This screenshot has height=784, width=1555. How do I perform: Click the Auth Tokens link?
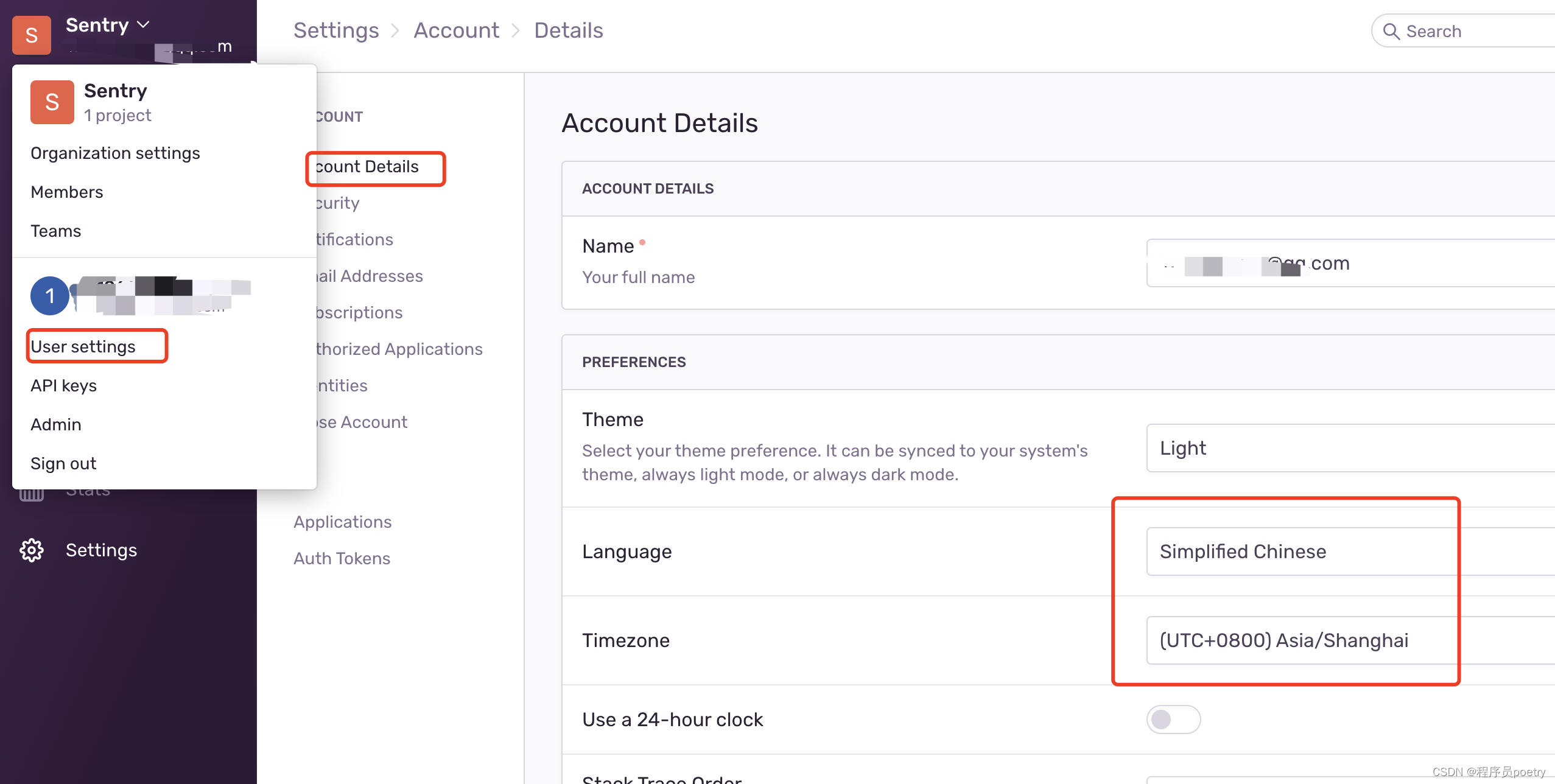342,559
